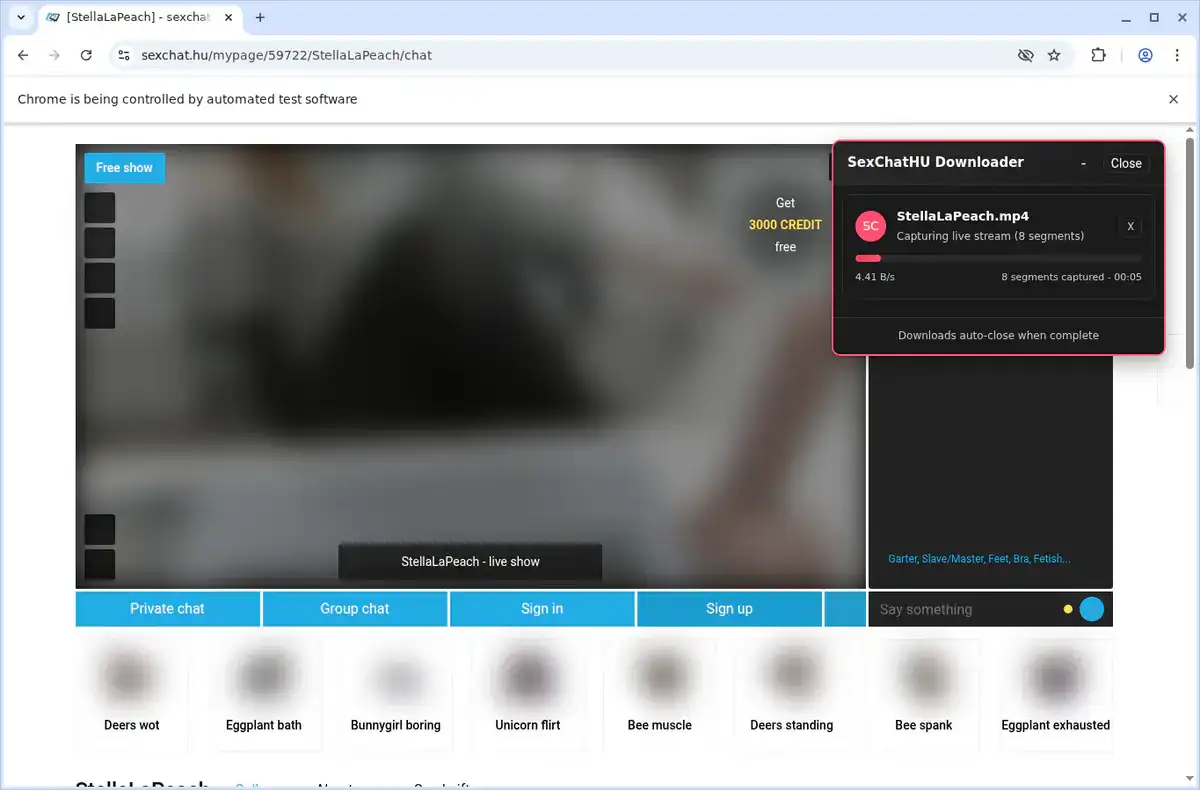Close the SexChatHU Downloader panel
The height and width of the screenshot is (790, 1200).
coord(1126,163)
